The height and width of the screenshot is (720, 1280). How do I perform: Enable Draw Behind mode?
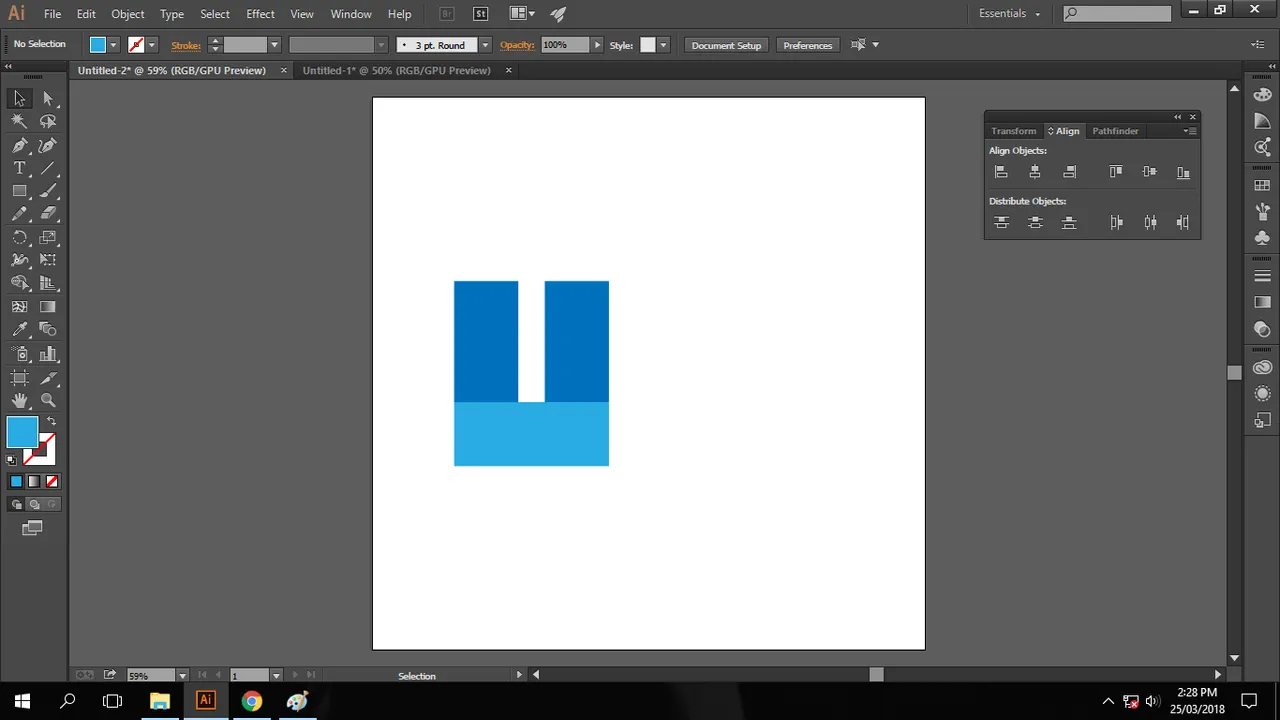pyautogui.click(x=33, y=504)
